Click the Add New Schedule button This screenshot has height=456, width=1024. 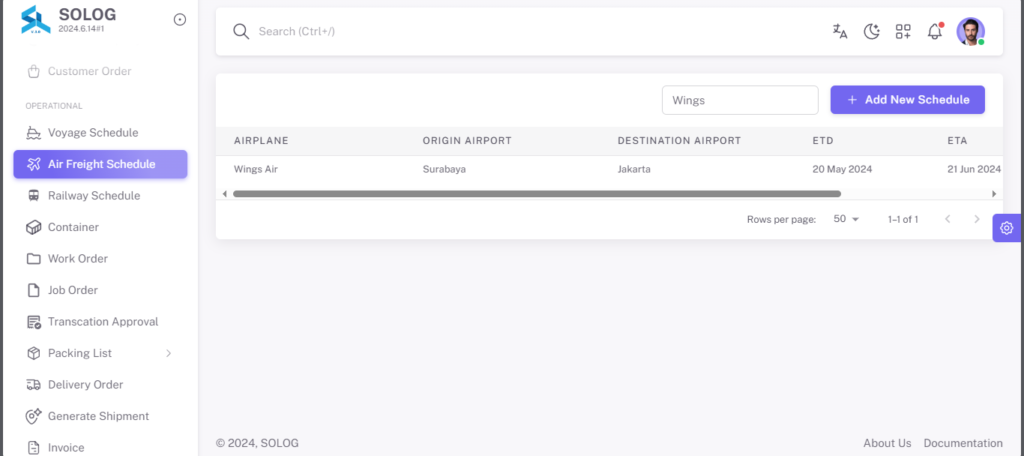point(908,100)
